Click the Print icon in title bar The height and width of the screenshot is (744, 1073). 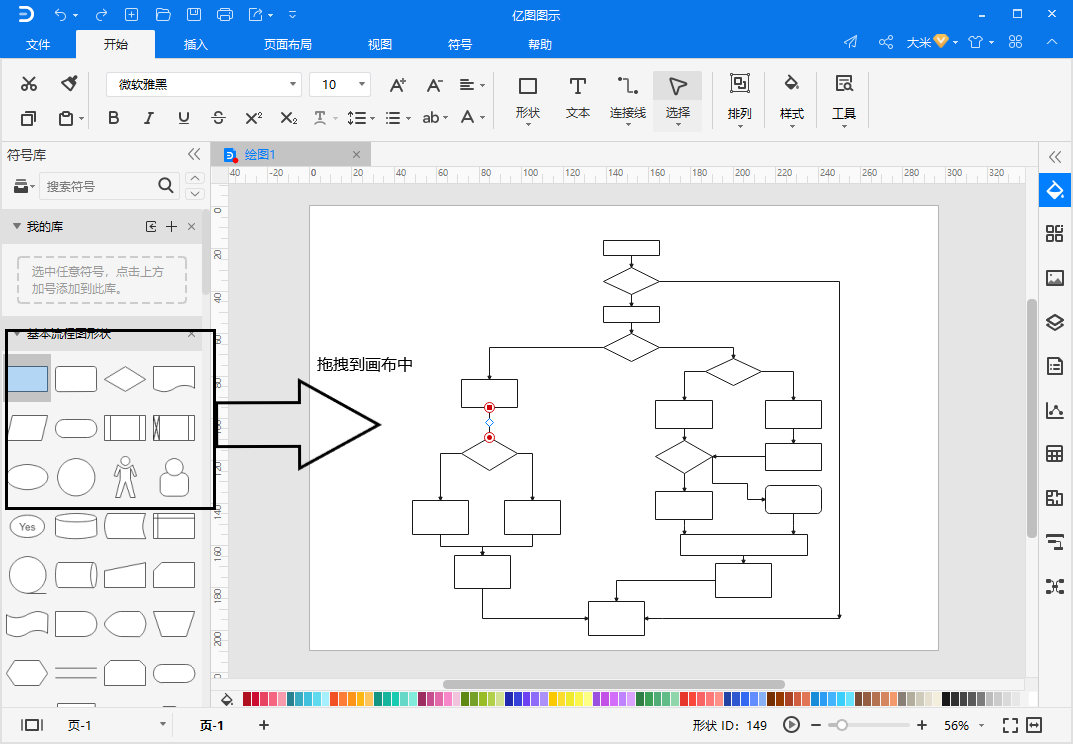[x=224, y=14]
